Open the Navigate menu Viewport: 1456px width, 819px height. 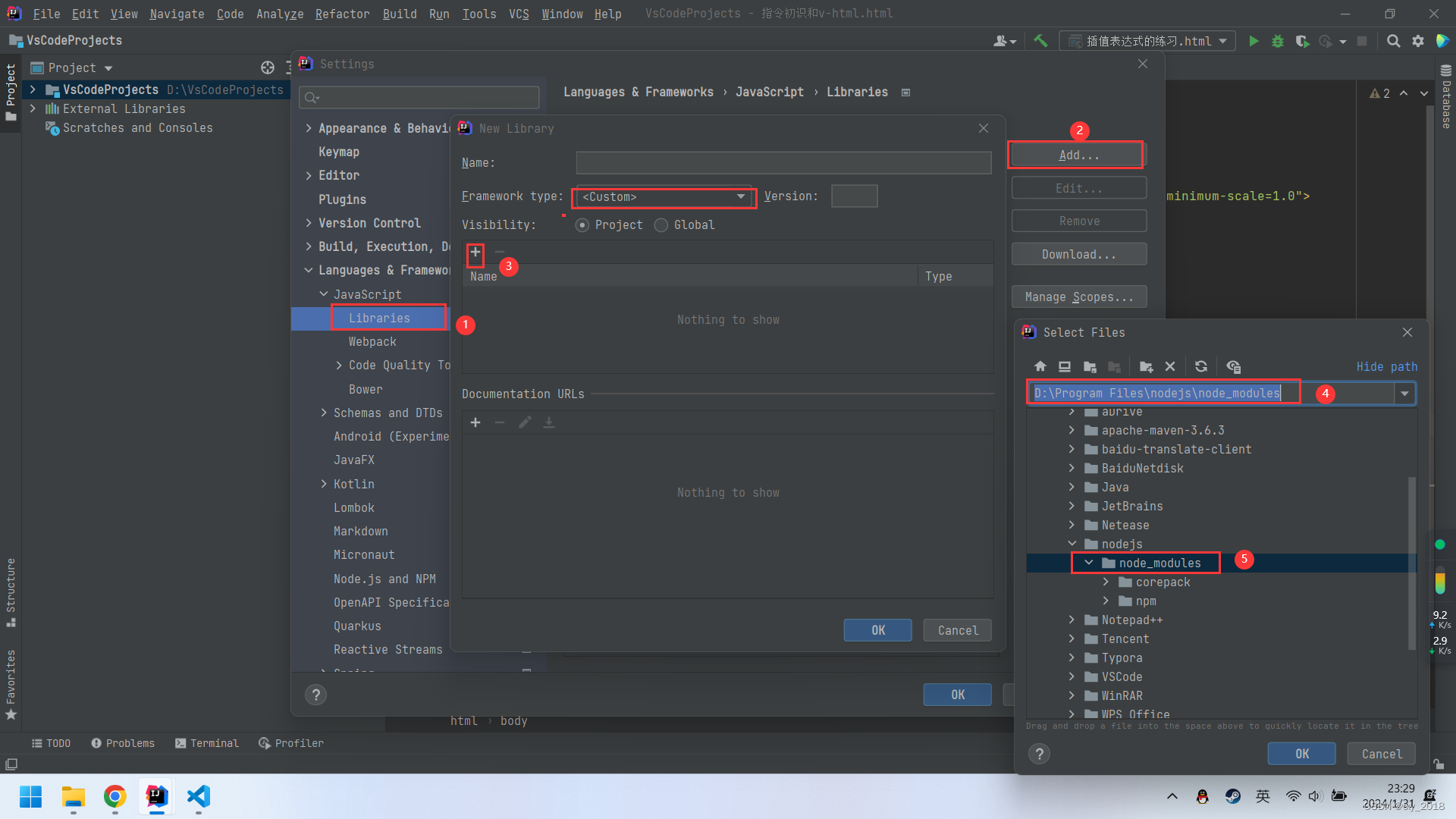[177, 14]
